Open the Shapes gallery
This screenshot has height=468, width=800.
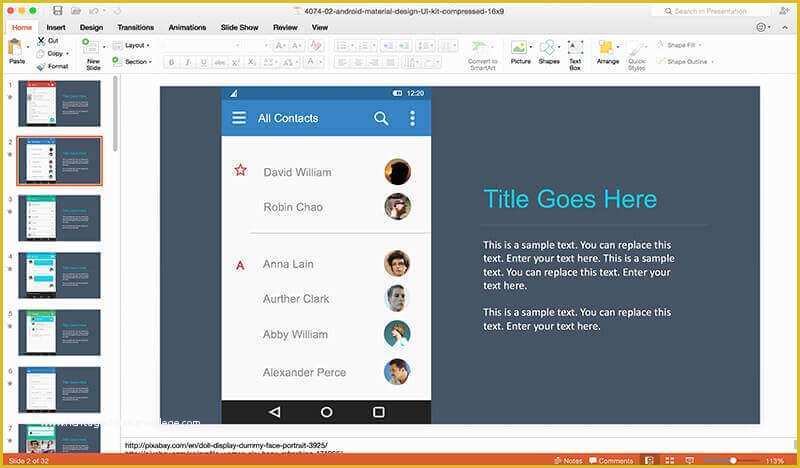point(549,53)
